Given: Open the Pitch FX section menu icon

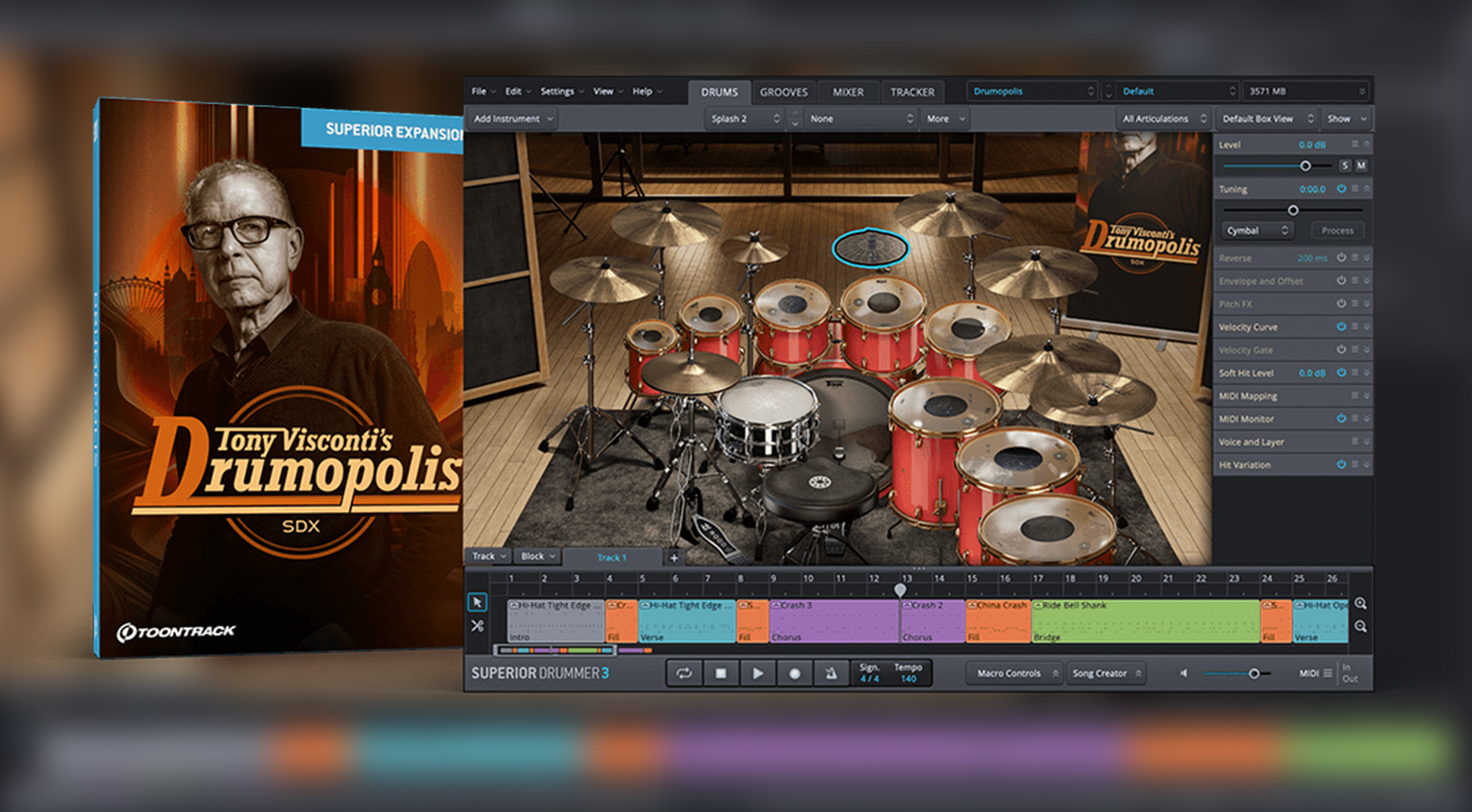Looking at the screenshot, I should (1354, 304).
